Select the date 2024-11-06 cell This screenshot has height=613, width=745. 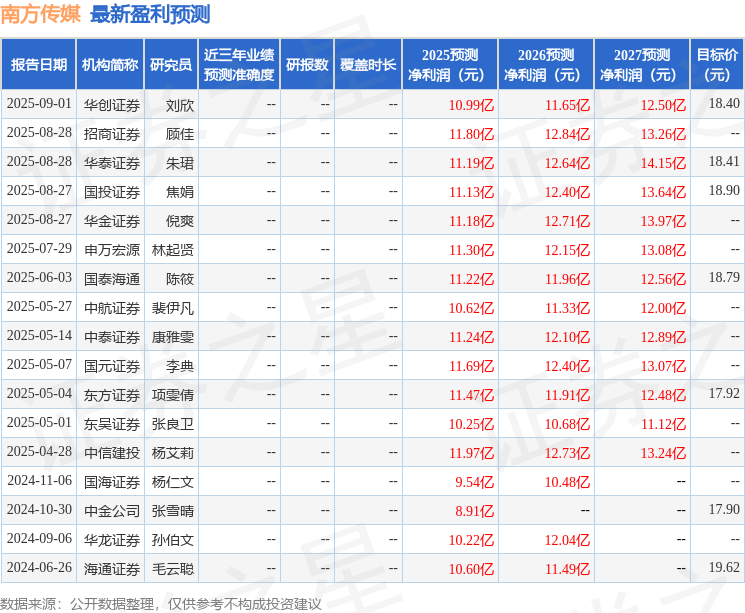click(39, 480)
